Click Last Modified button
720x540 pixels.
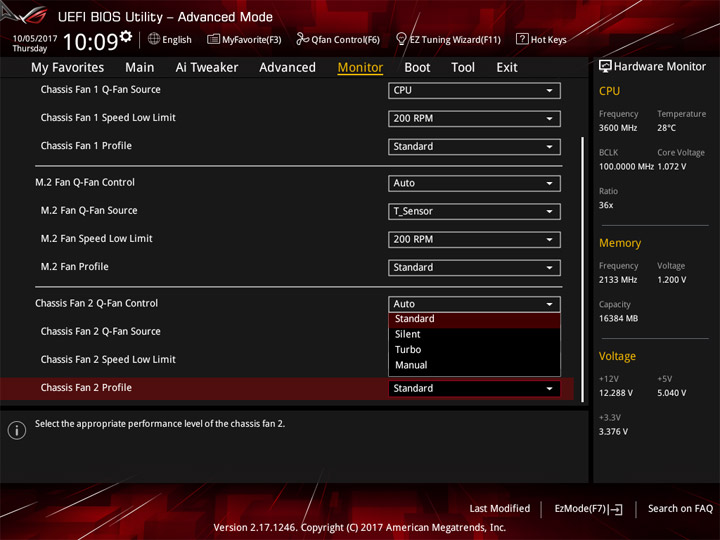tap(500, 509)
